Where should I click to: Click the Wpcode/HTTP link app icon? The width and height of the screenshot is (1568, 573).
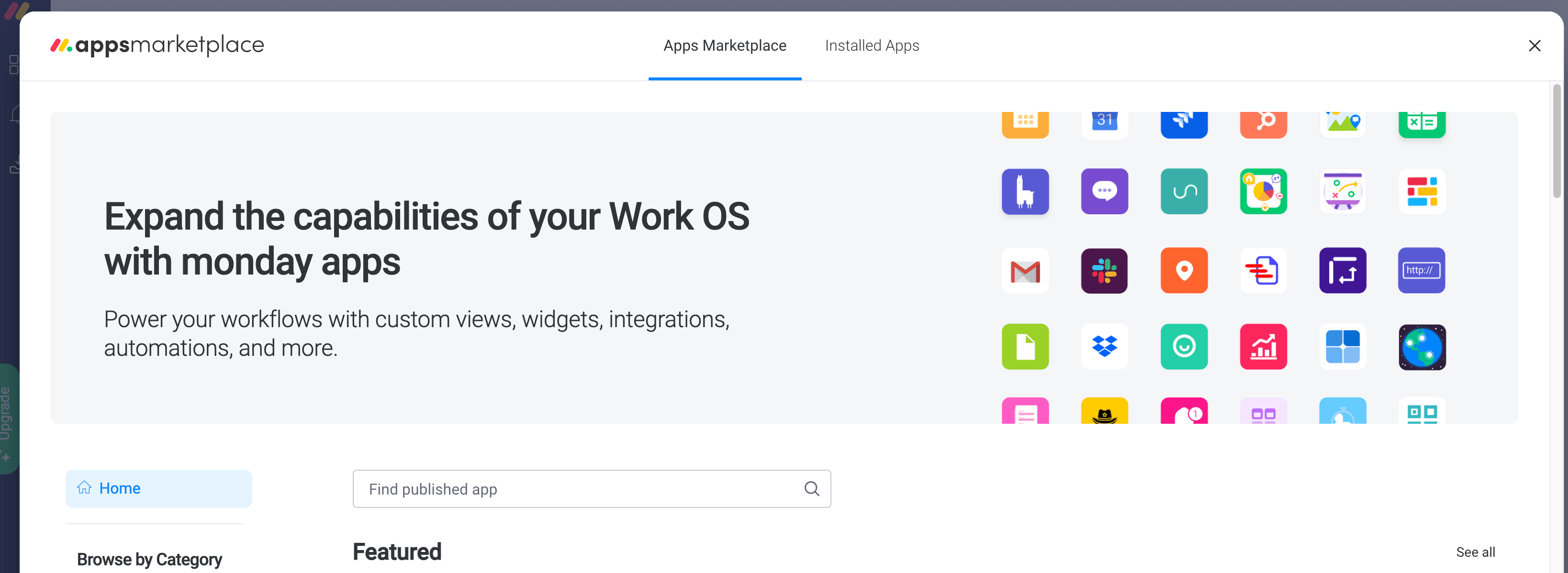[1421, 270]
